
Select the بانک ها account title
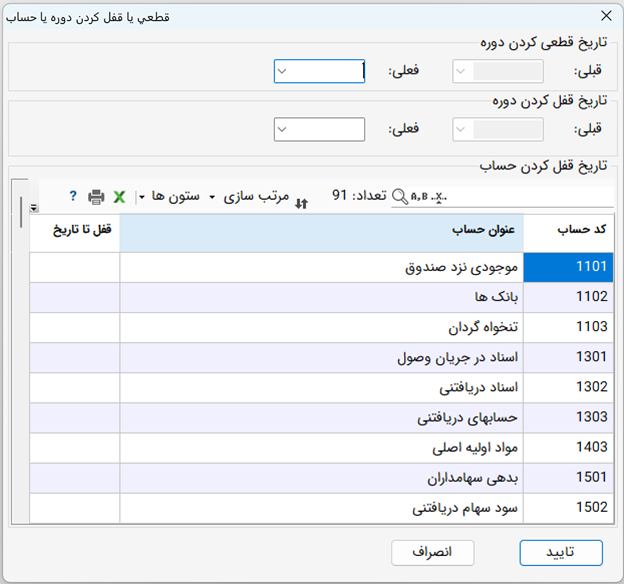(x=496, y=297)
